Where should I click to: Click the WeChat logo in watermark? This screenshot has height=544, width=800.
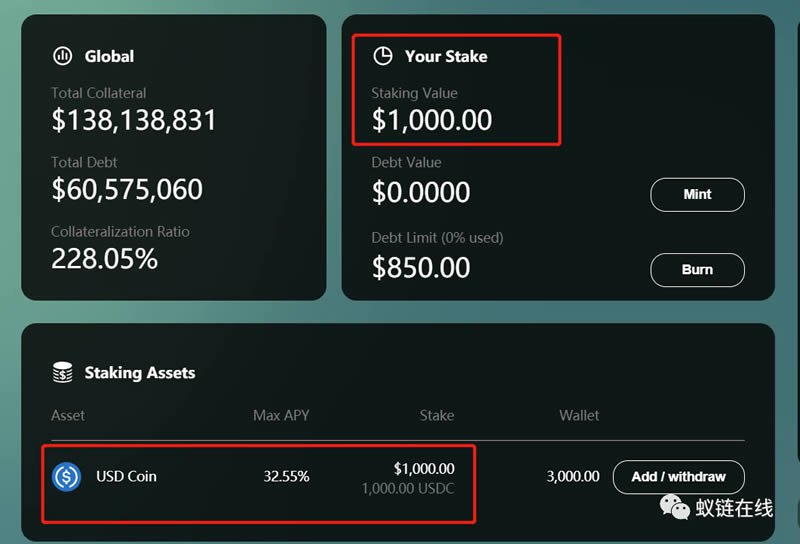coord(674,507)
